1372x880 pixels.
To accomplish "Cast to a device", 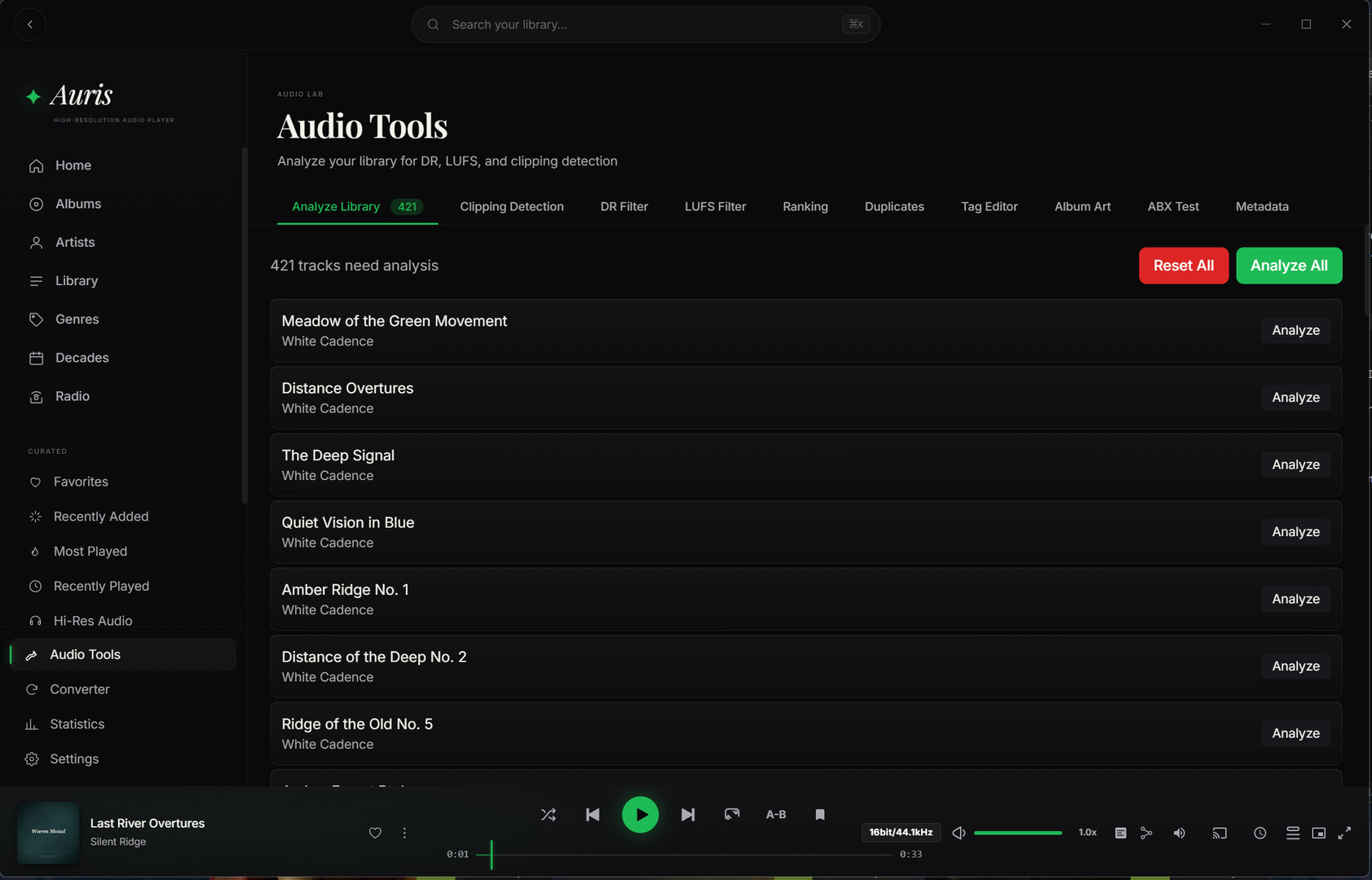I will (1220, 833).
